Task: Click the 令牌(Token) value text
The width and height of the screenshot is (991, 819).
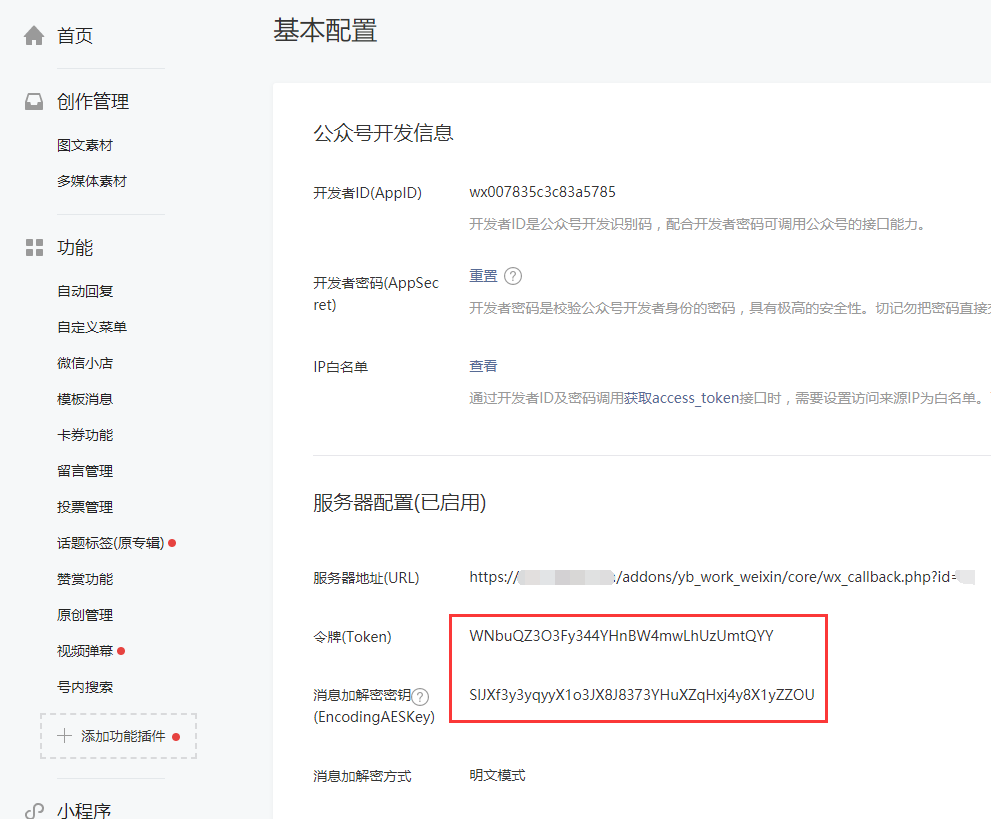Action: [621, 636]
